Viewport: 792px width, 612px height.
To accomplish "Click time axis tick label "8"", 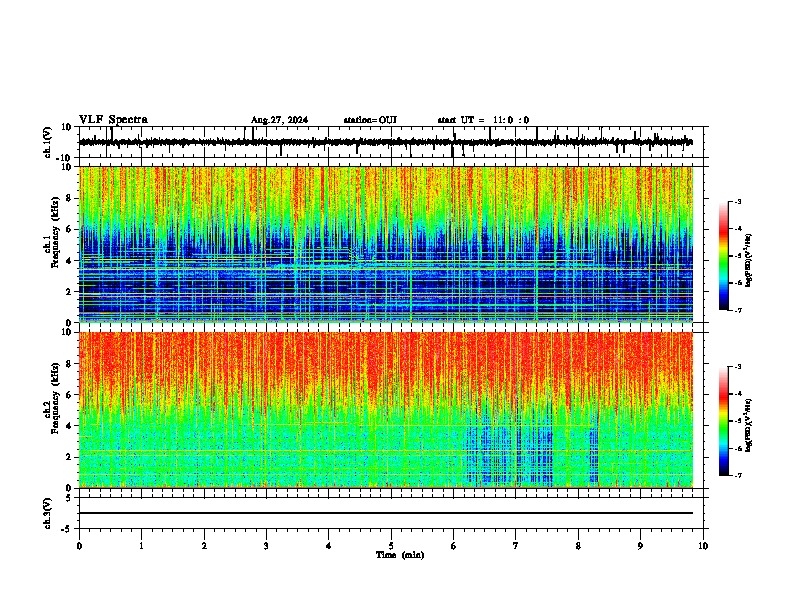I will (578, 546).
